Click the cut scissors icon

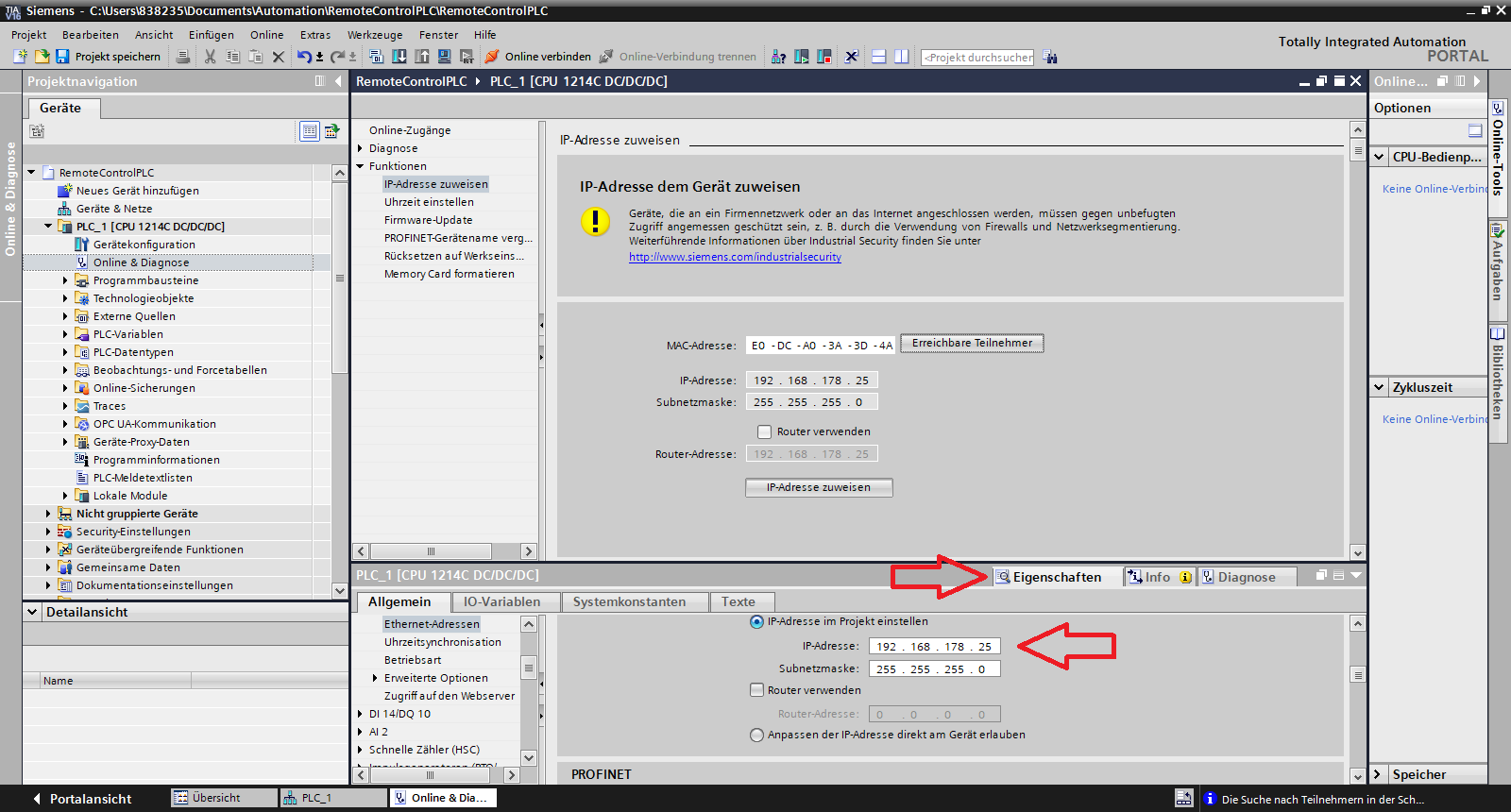(210, 57)
